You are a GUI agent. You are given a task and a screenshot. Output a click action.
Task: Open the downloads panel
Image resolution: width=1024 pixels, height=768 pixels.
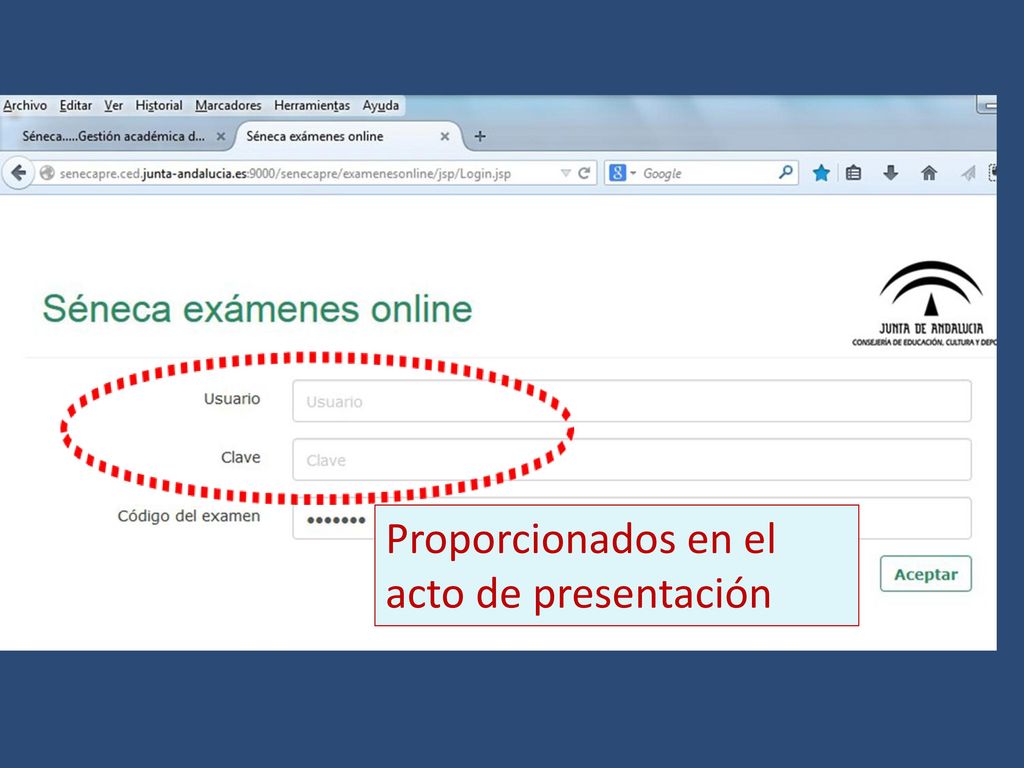click(x=891, y=173)
